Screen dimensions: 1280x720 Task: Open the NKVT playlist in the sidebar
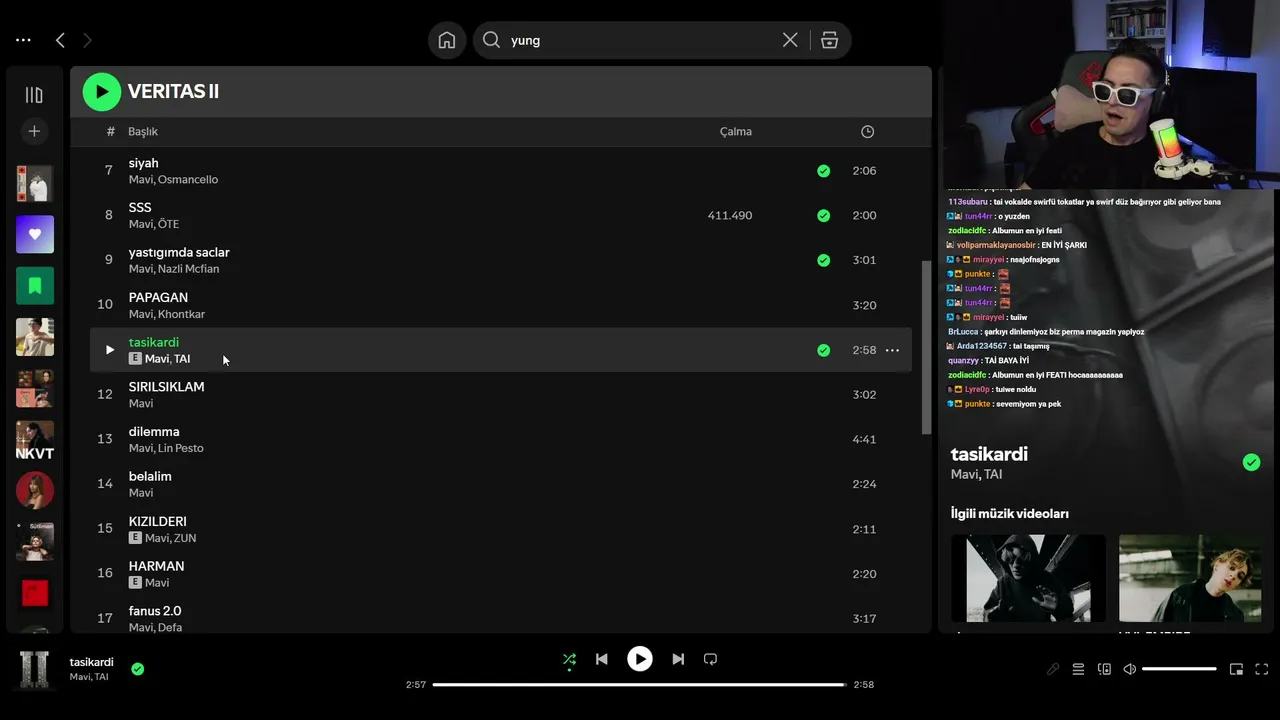coord(35,440)
